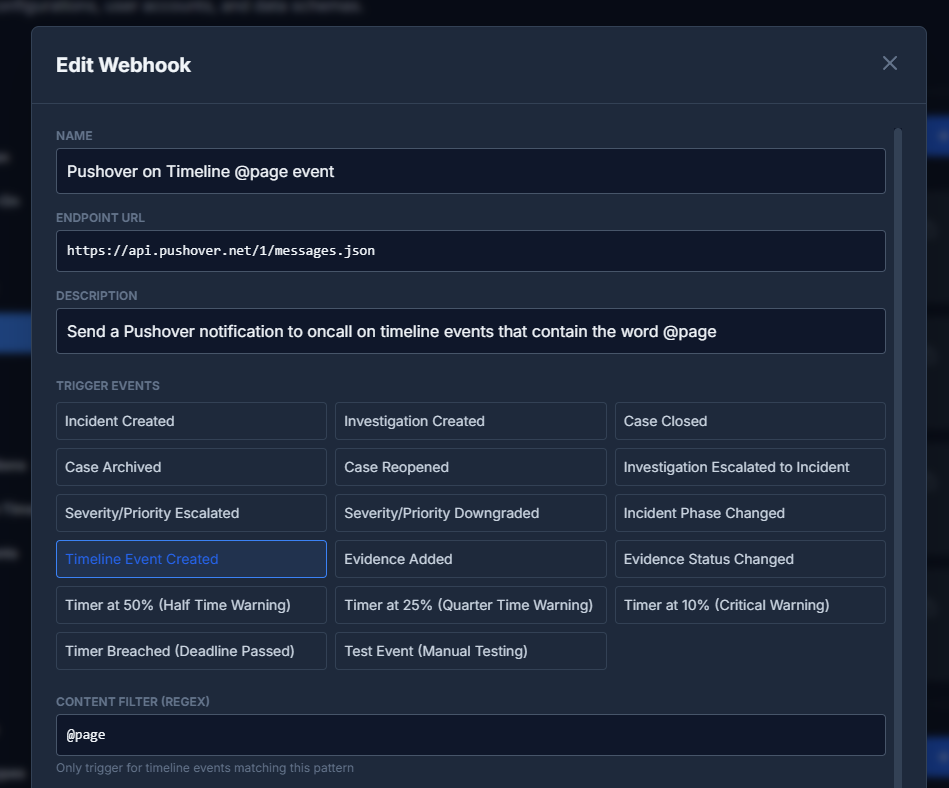This screenshot has width=949, height=788.
Task: Edit the webhook Name field
Action: 470,171
